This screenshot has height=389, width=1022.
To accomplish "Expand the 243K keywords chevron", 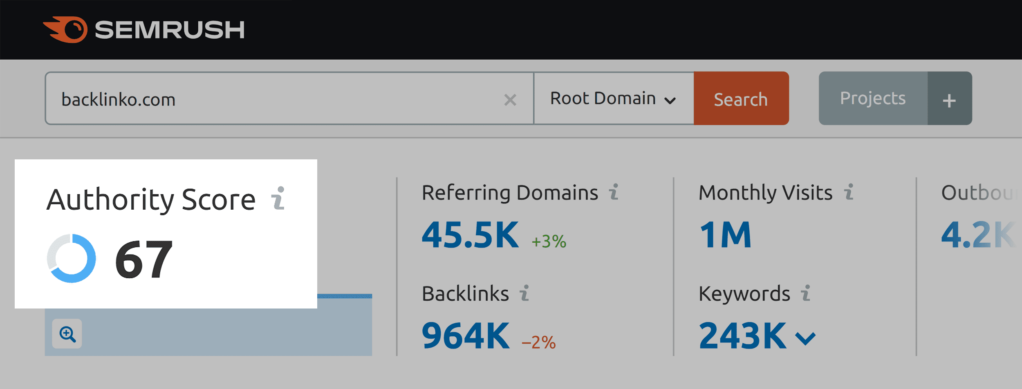I will click(x=806, y=338).
